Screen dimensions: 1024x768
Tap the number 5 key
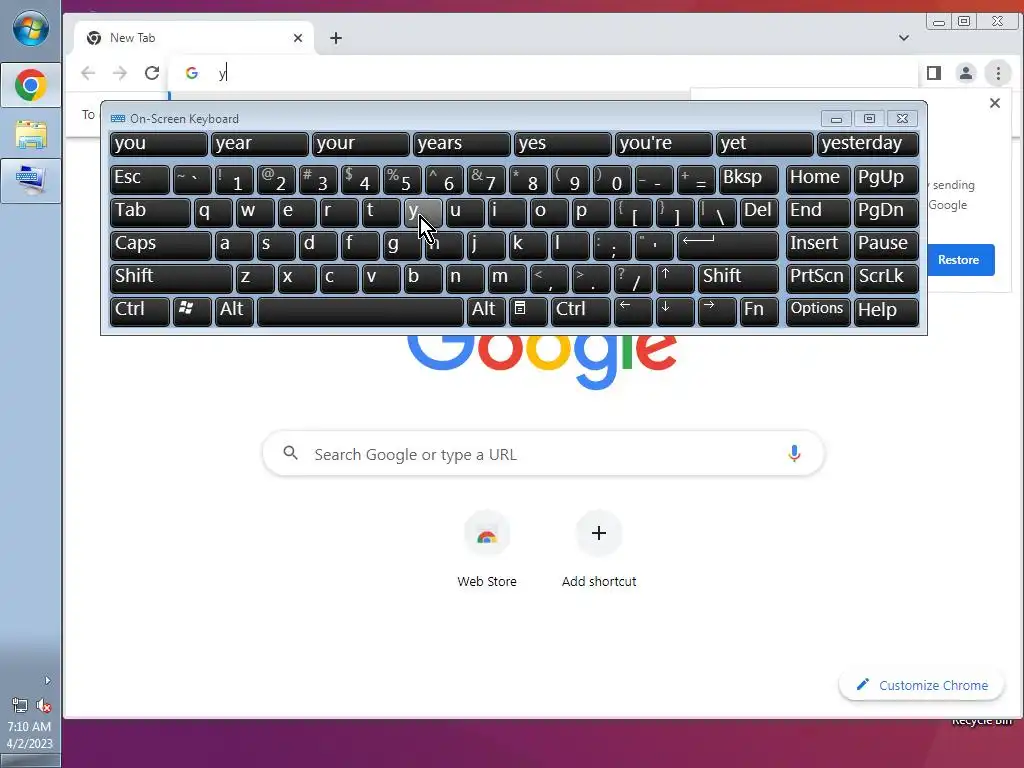[402, 179]
